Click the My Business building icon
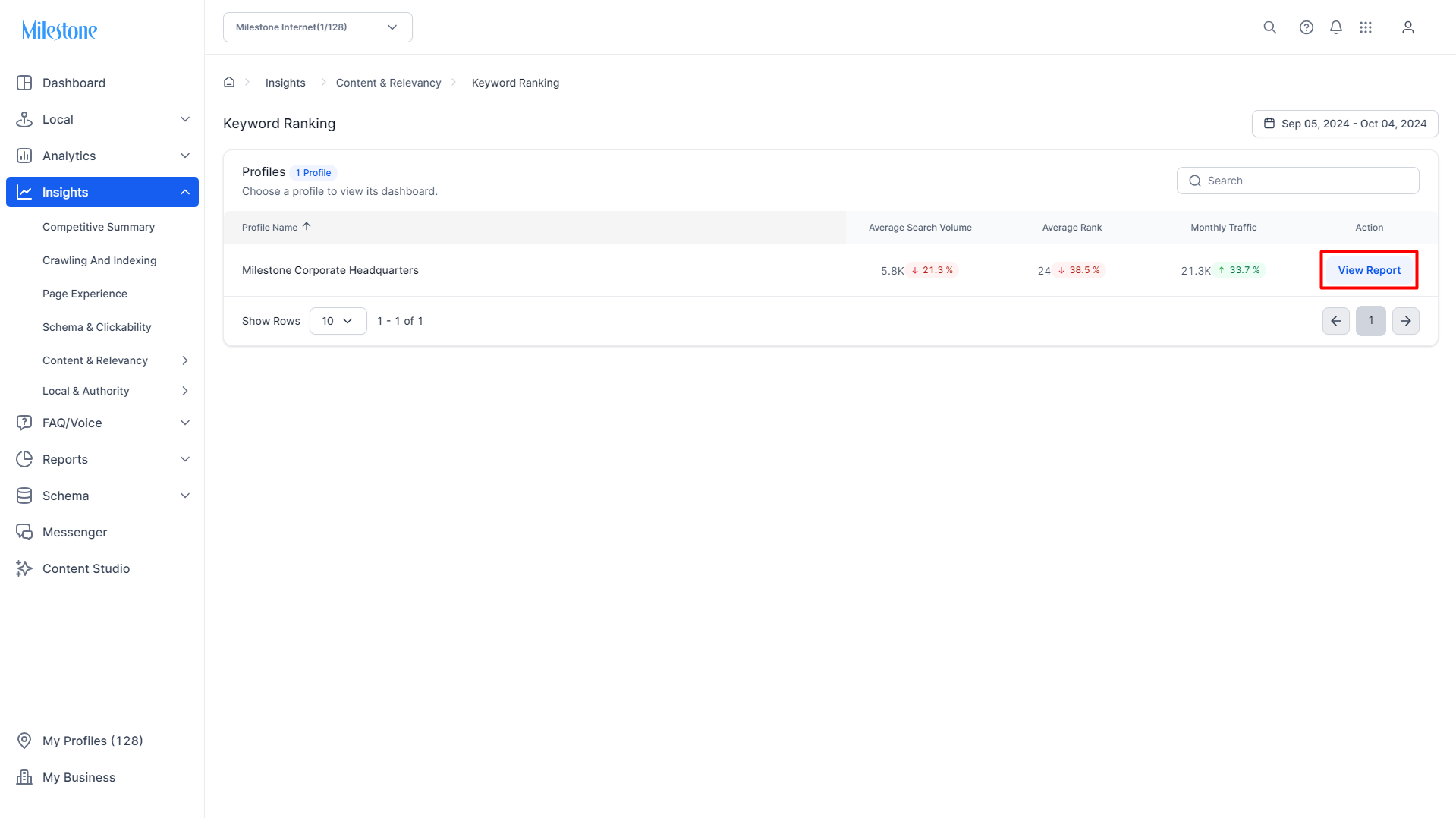Screen dimensions: 1456x818 coord(24,777)
